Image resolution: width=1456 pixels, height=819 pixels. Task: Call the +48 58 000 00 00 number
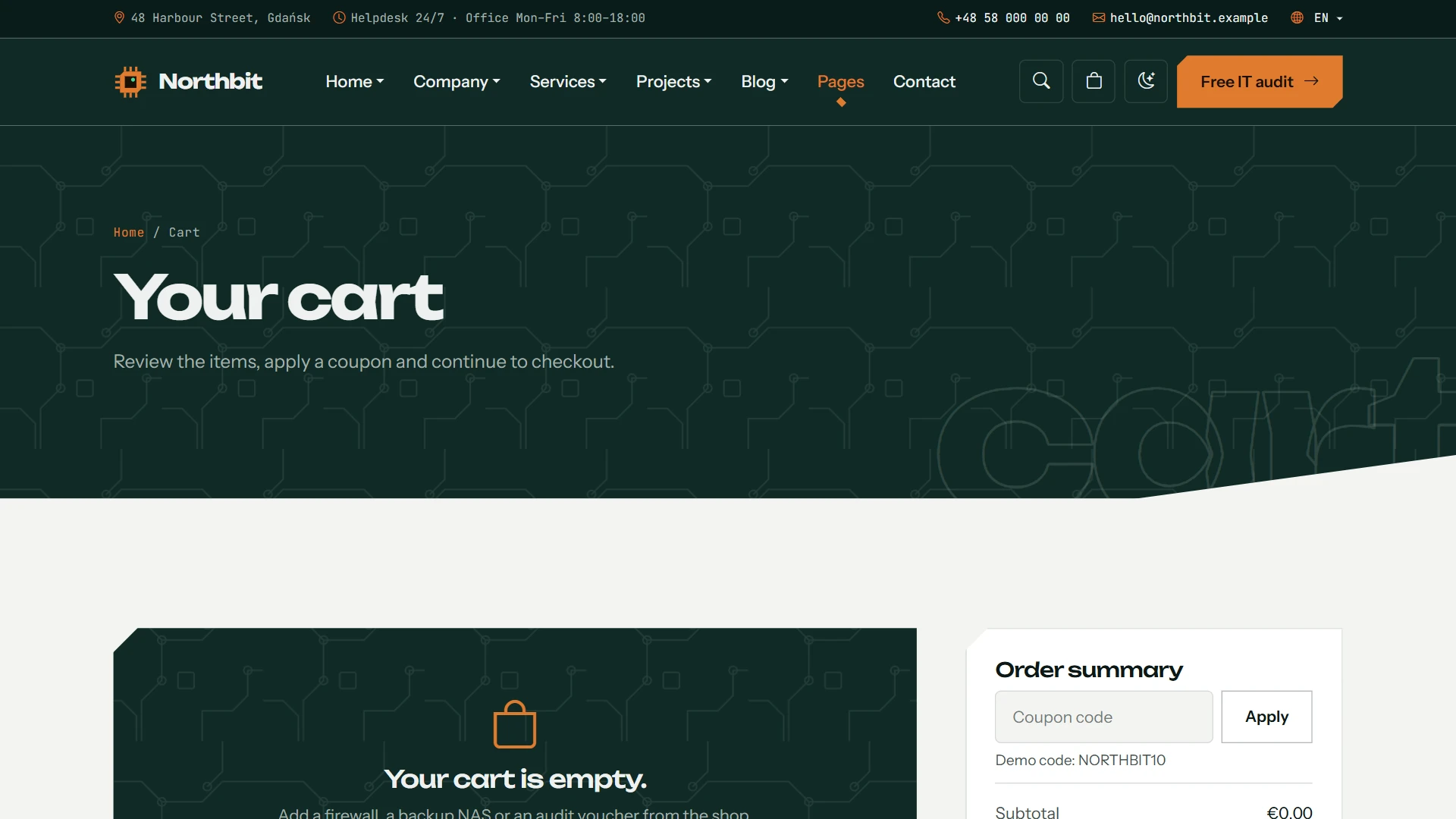pyautogui.click(x=1012, y=17)
